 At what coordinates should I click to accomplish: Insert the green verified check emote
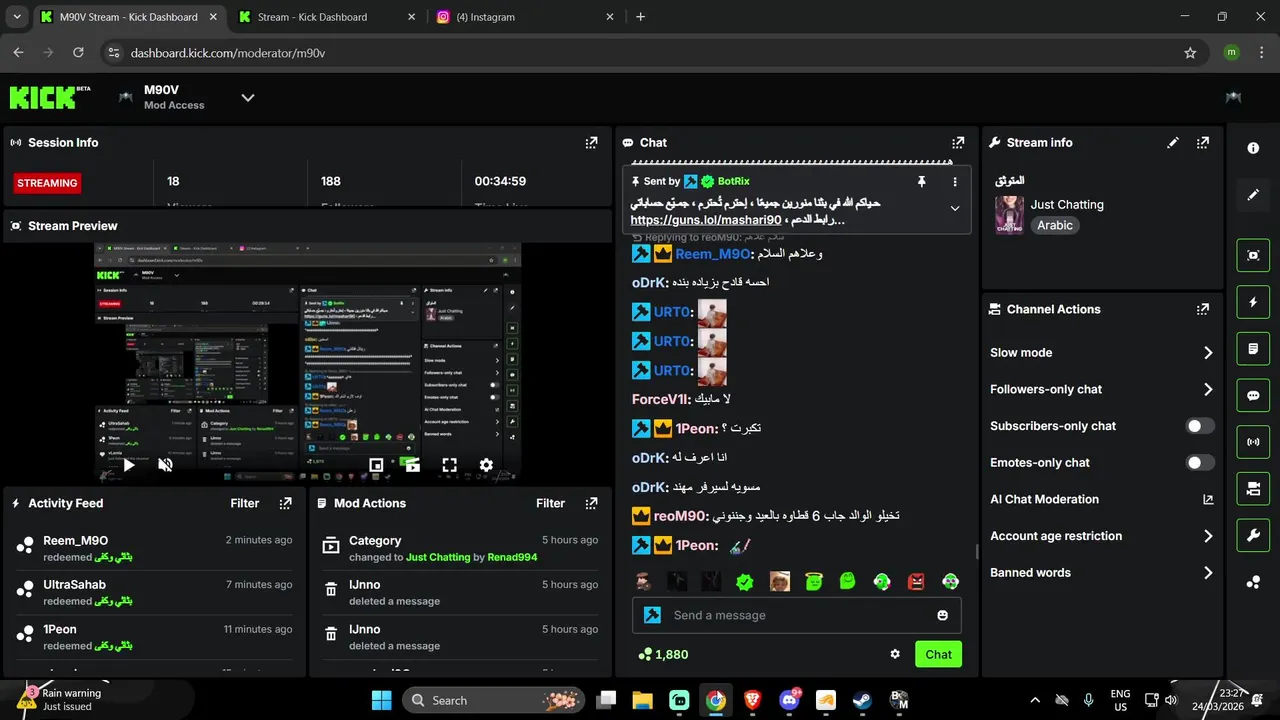pos(745,582)
